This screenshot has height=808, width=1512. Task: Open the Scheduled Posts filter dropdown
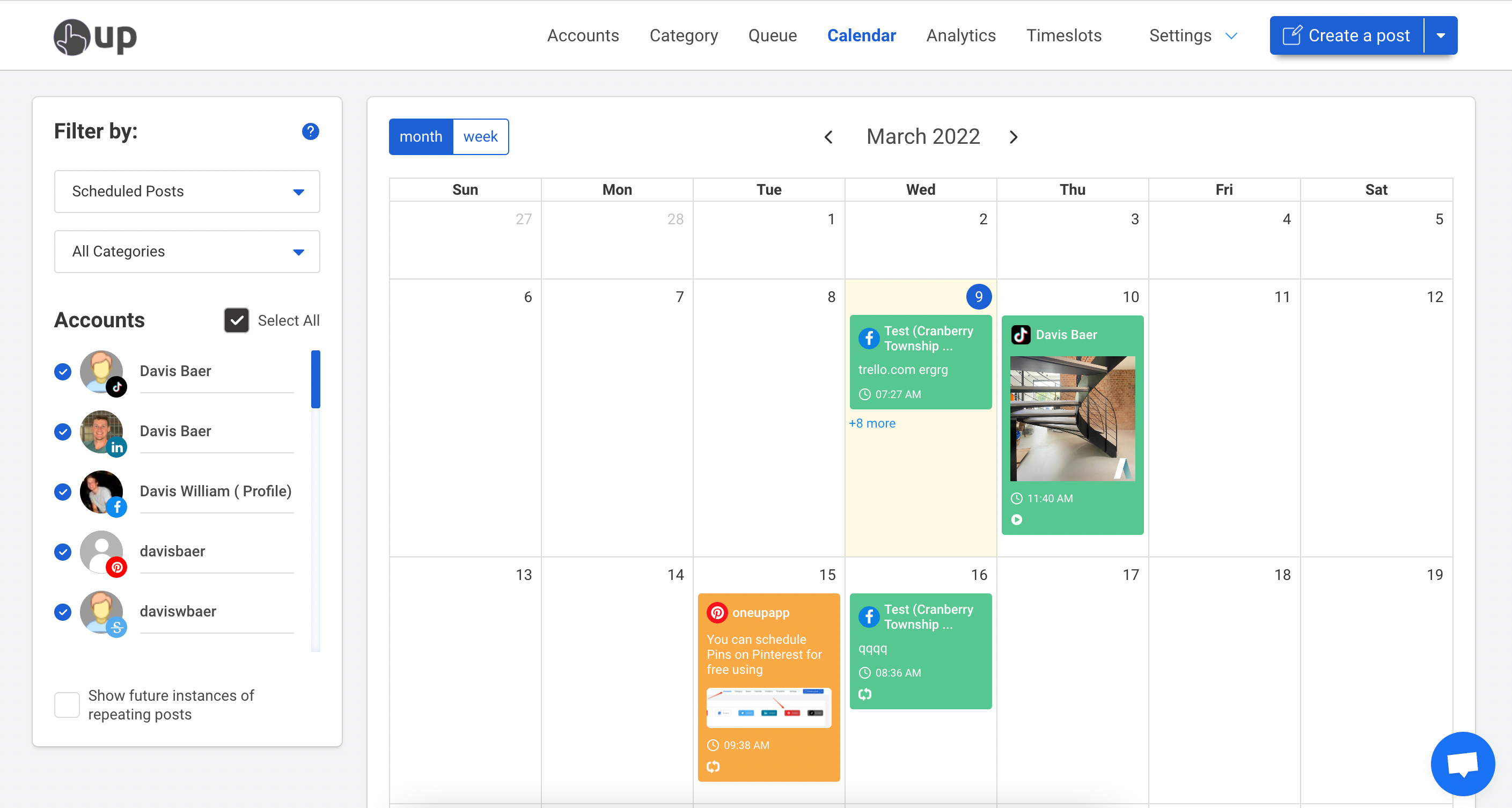187,192
